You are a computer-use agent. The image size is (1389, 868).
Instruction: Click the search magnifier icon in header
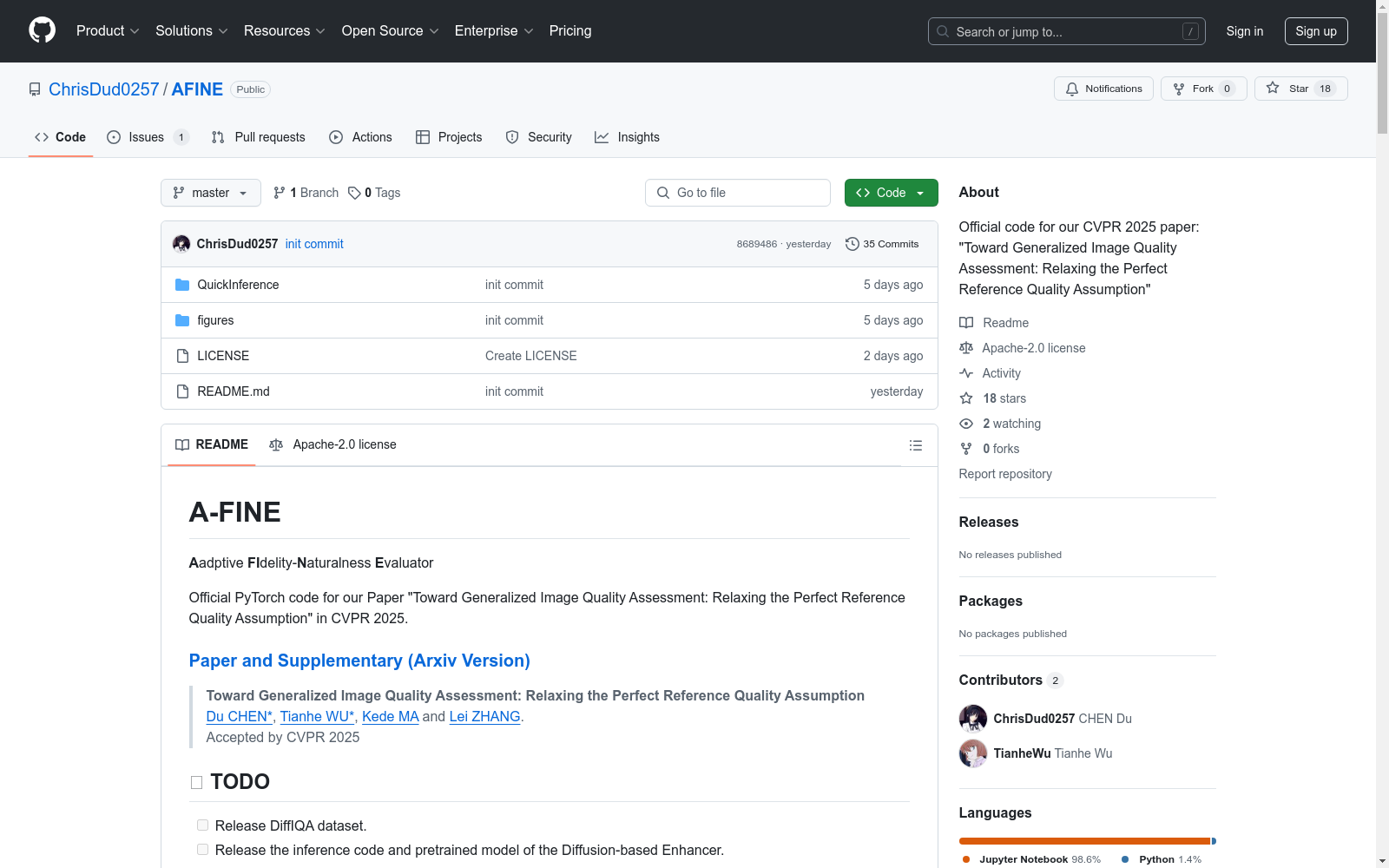[x=943, y=31]
